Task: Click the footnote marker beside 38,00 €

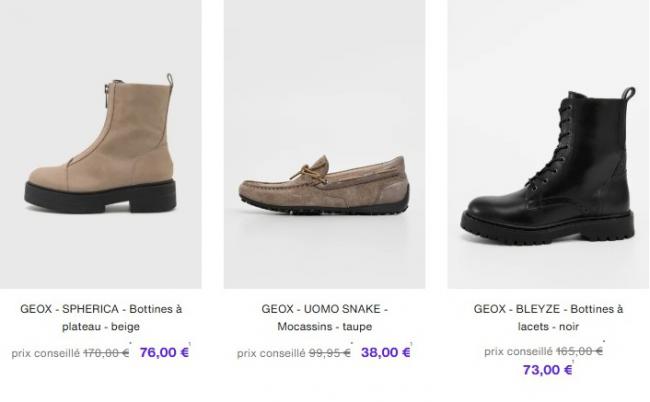Action: tap(413, 345)
